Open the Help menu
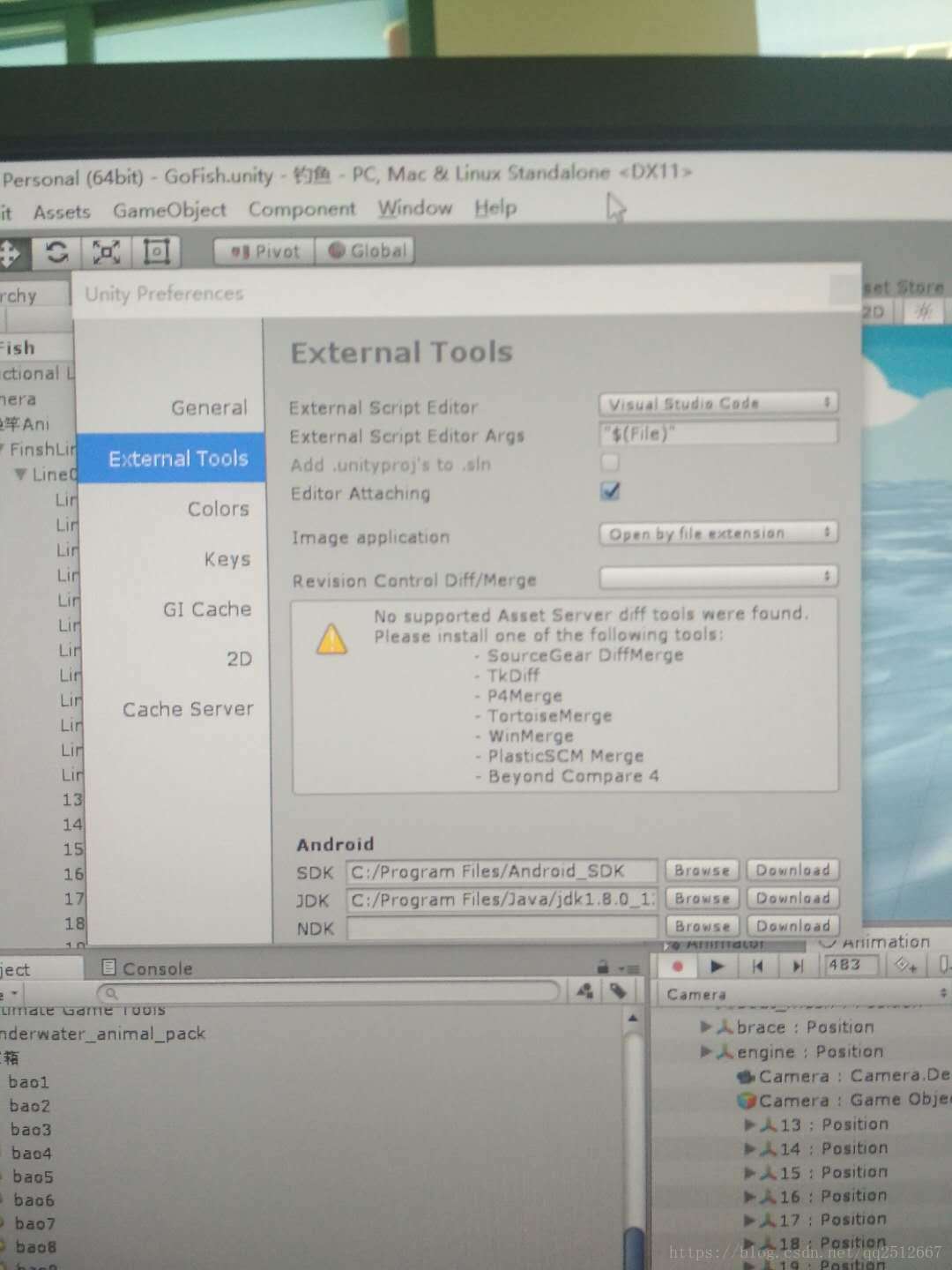 495,208
